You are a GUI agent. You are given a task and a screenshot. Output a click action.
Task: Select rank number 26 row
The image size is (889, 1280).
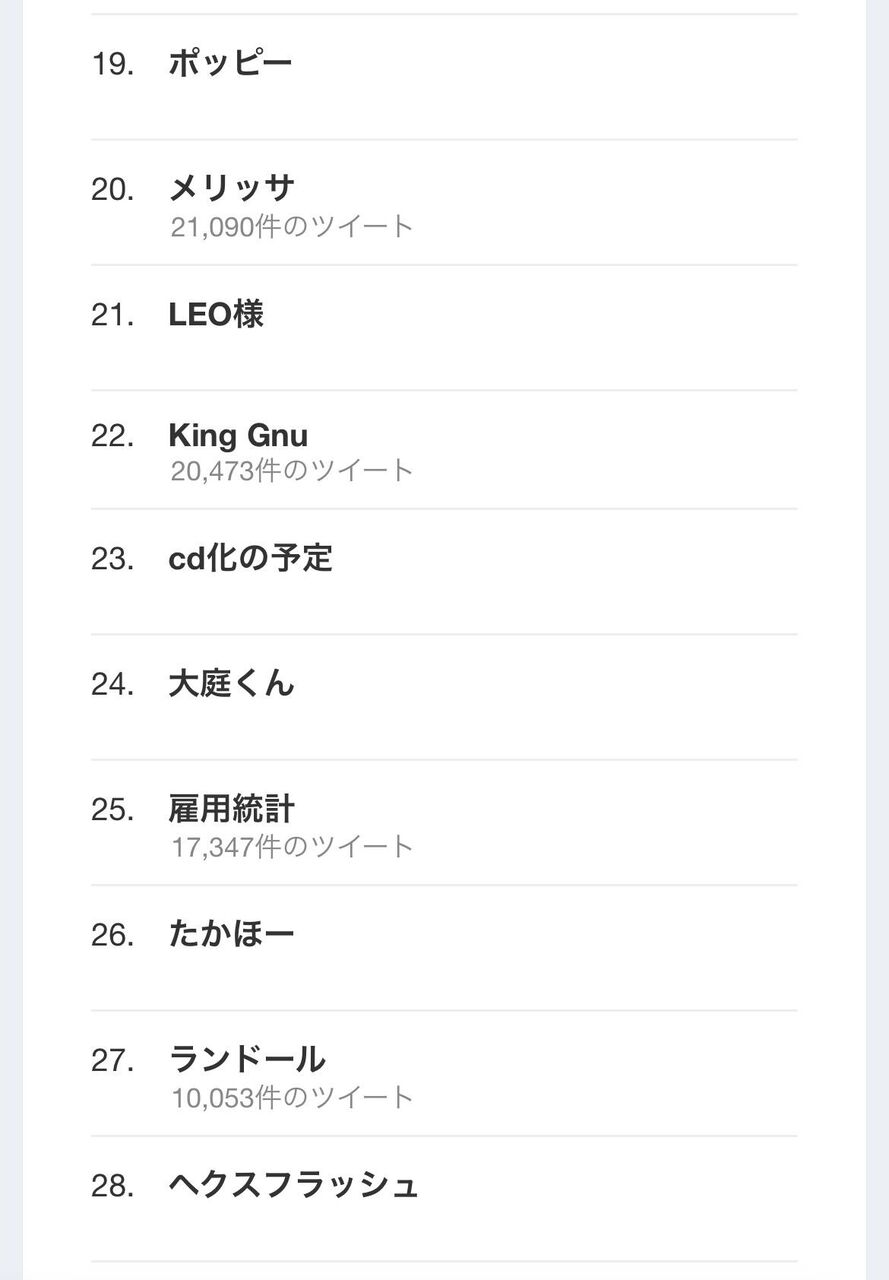tap(444, 948)
